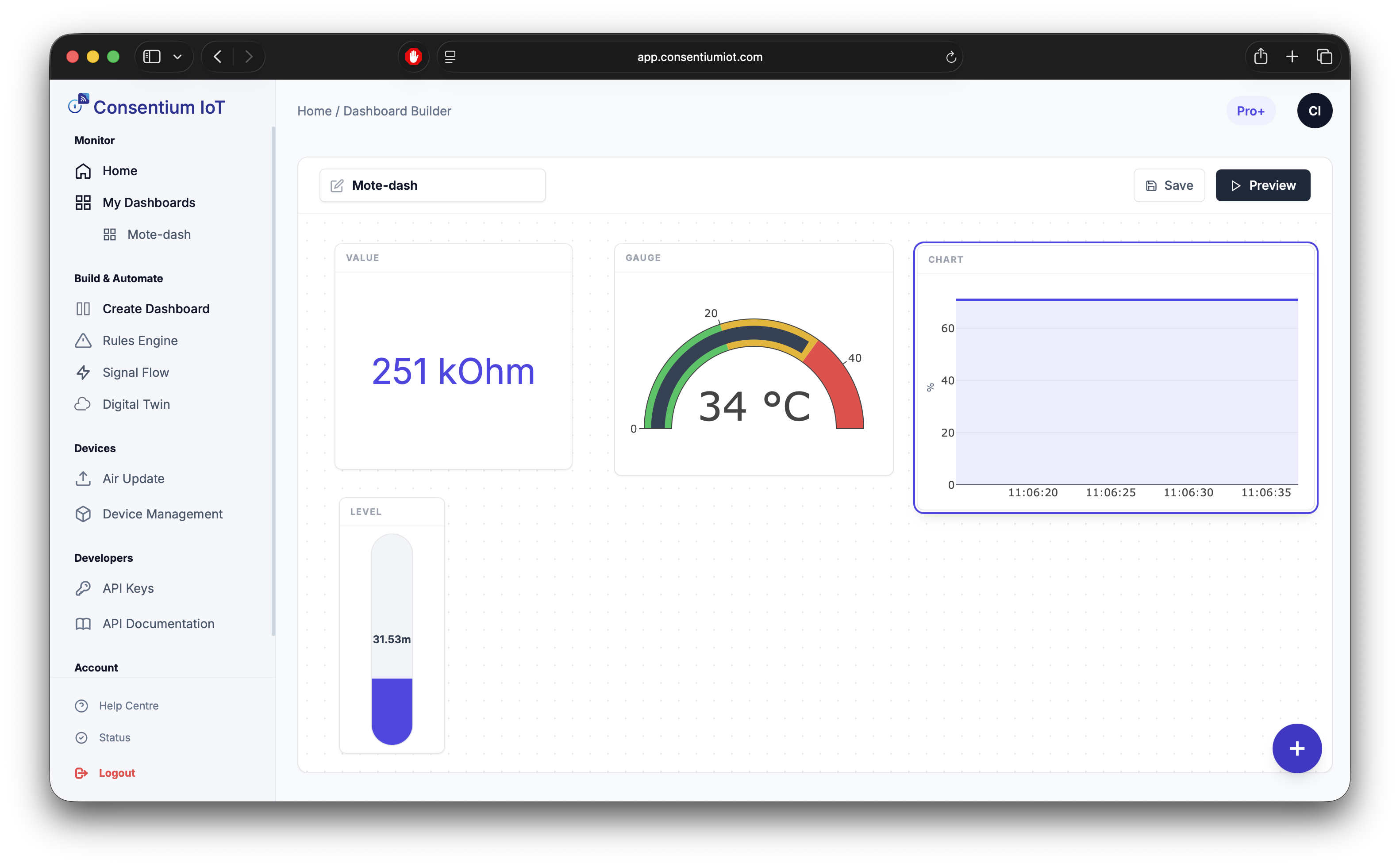
Task: Click the Logout exit icon
Action: (x=81, y=773)
